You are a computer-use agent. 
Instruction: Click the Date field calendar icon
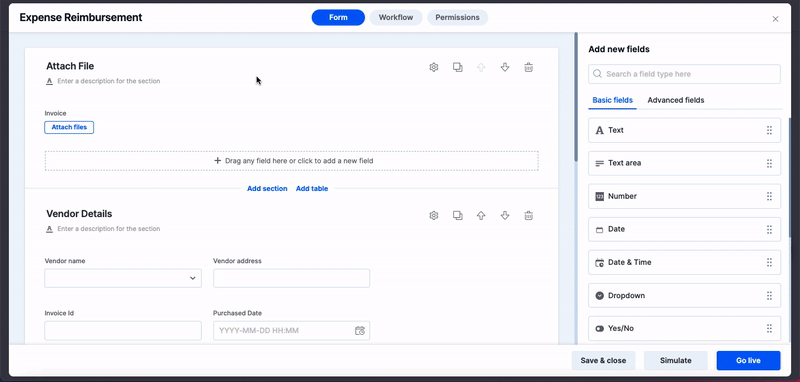point(599,230)
